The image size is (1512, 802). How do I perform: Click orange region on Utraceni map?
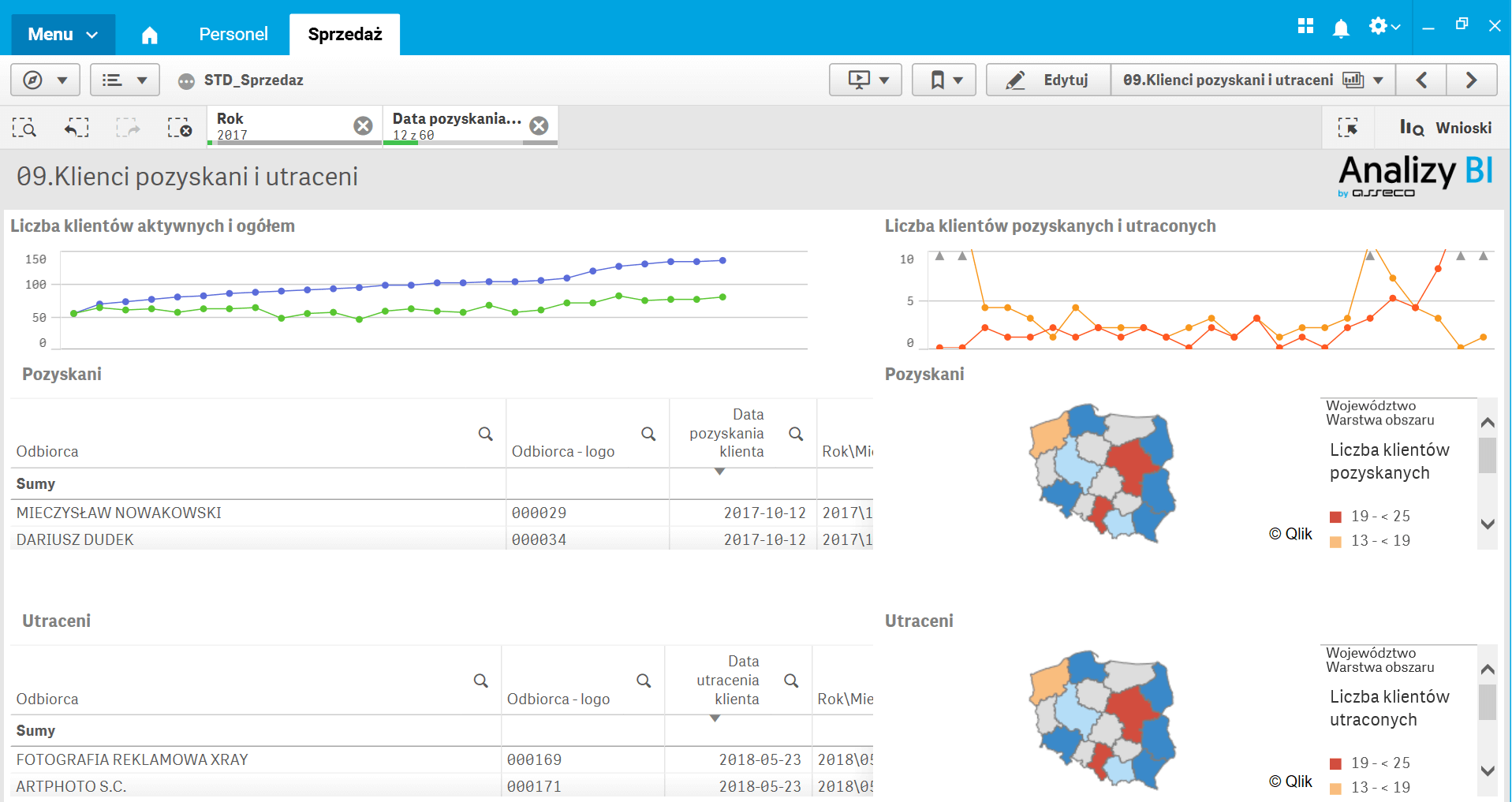tap(1048, 683)
